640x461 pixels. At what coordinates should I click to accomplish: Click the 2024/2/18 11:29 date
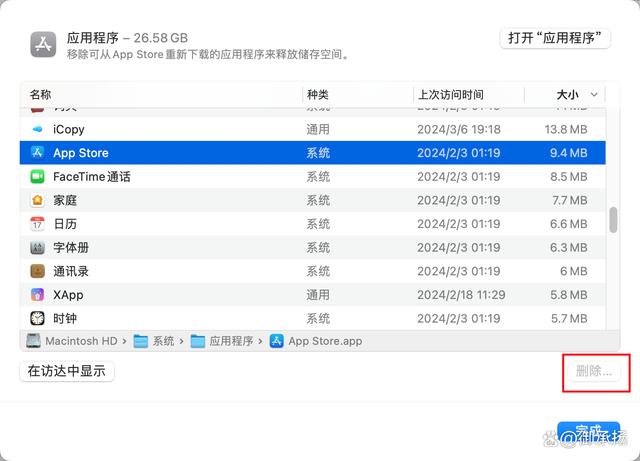tap(461, 295)
